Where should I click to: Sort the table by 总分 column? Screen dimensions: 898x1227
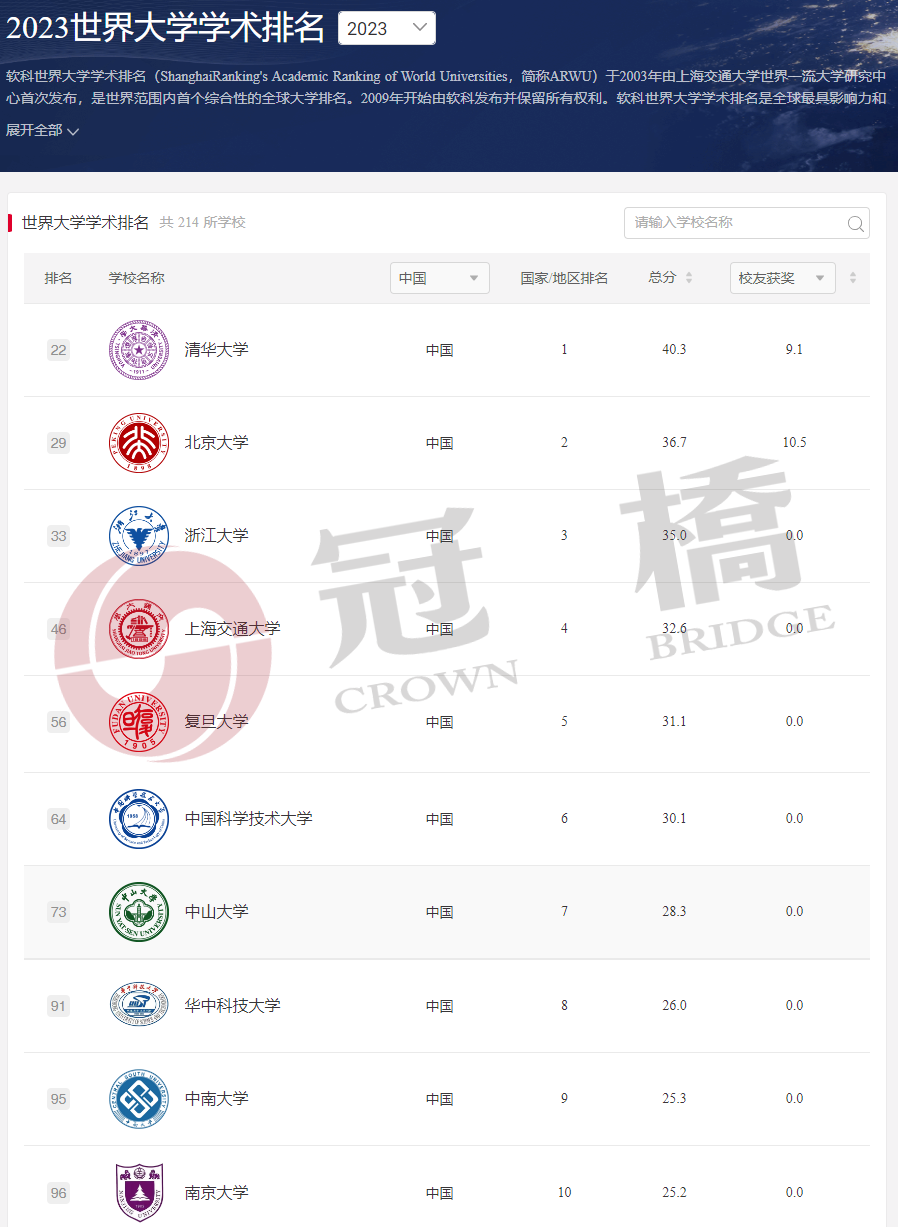click(x=689, y=278)
